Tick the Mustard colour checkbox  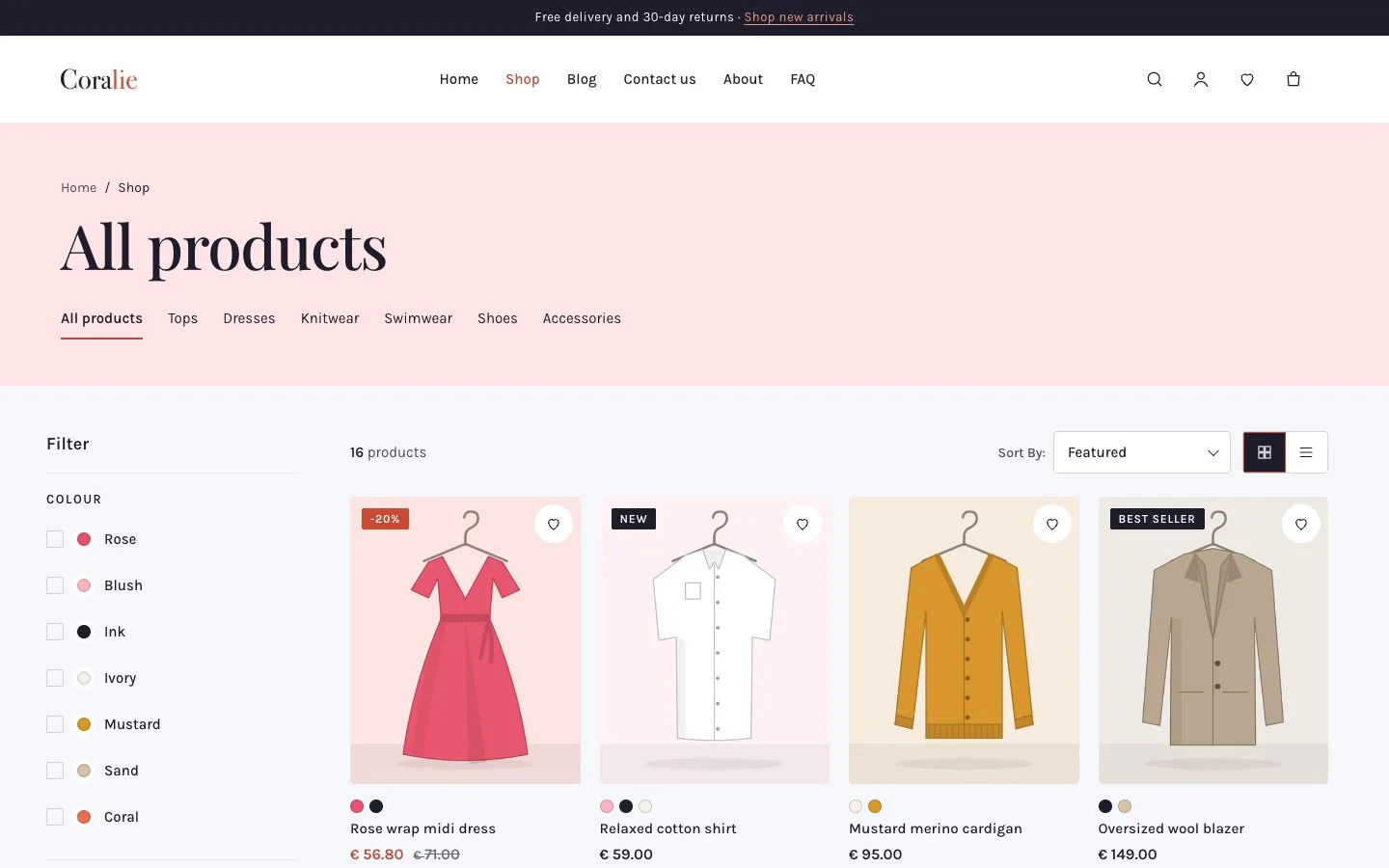[x=55, y=724]
